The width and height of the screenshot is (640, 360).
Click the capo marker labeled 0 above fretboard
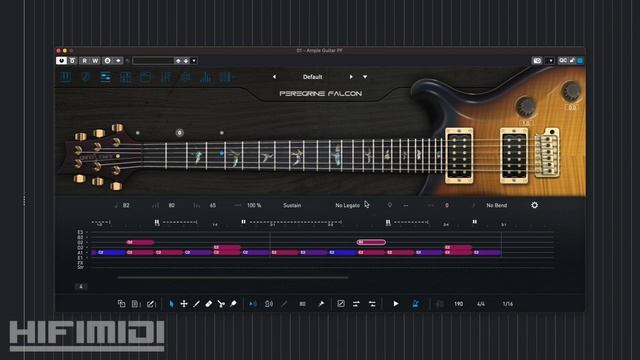(x=180, y=133)
